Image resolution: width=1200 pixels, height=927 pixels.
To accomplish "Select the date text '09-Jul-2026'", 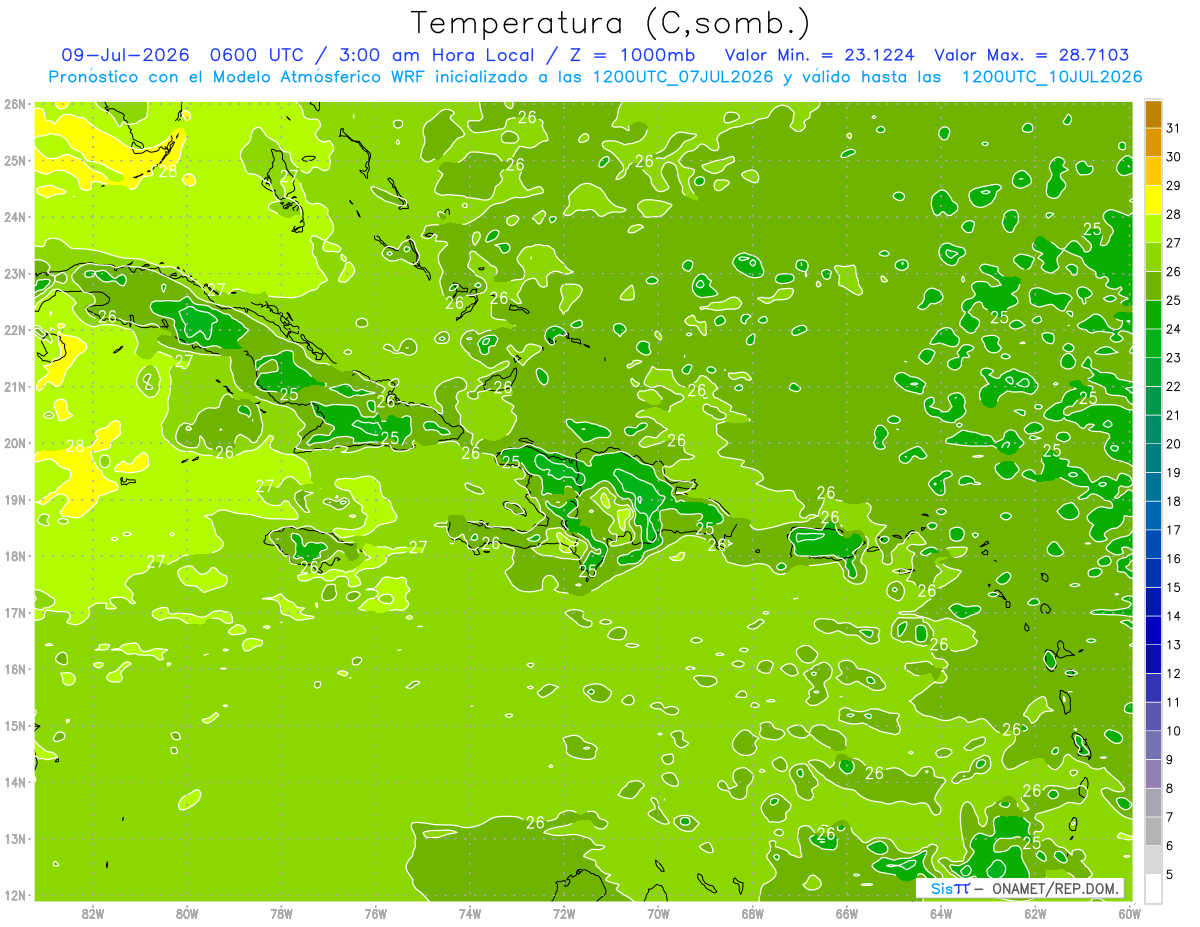I will pos(126,55).
